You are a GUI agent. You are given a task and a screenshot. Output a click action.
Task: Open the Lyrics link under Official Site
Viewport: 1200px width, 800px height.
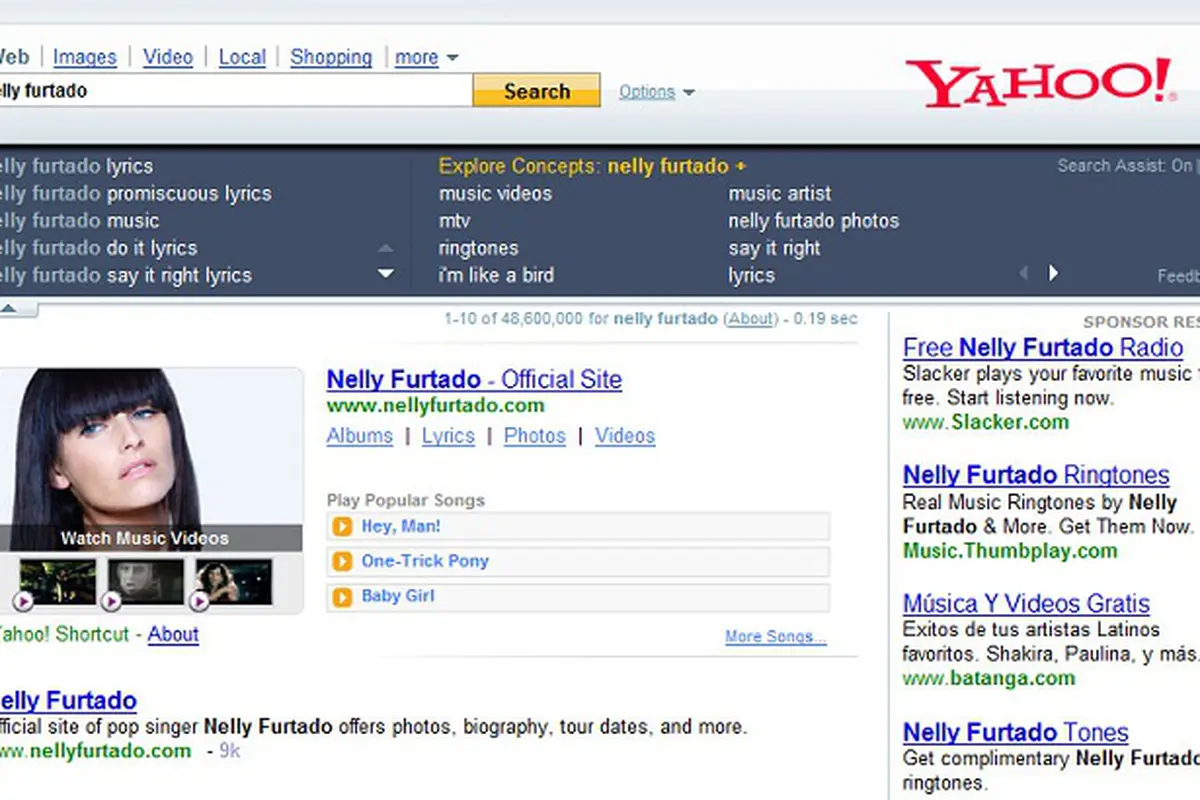pos(448,436)
